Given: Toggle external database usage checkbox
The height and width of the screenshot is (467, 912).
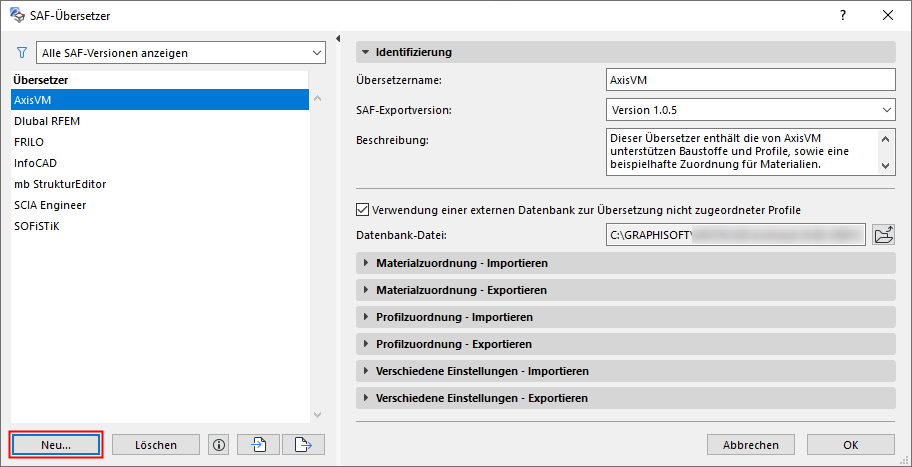Looking at the screenshot, I should [x=362, y=209].
